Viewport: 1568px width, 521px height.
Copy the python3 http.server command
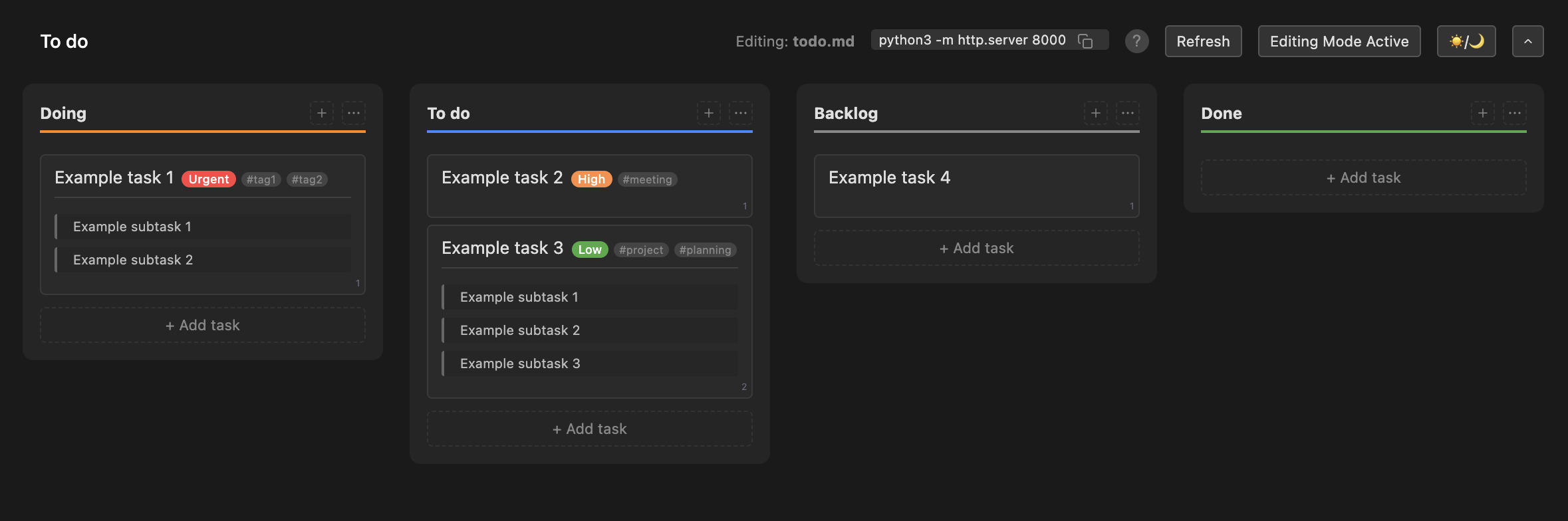(1085, 41)
